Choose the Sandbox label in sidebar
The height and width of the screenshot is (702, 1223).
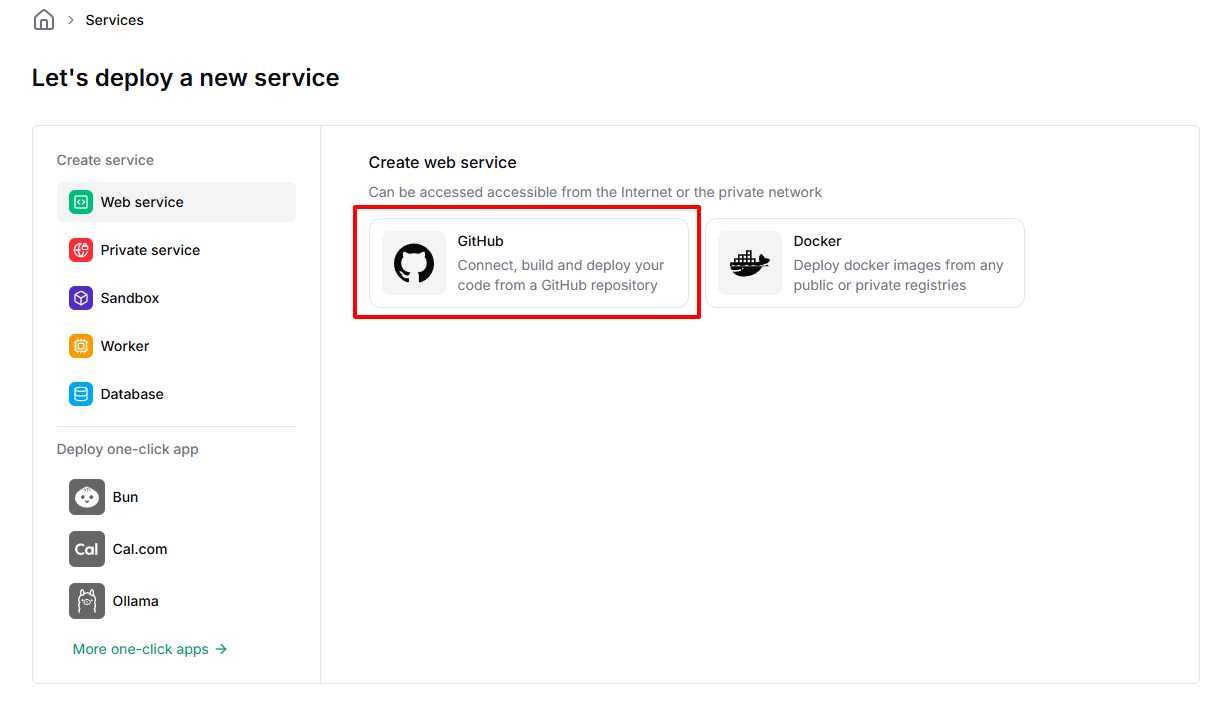(130, 298)
